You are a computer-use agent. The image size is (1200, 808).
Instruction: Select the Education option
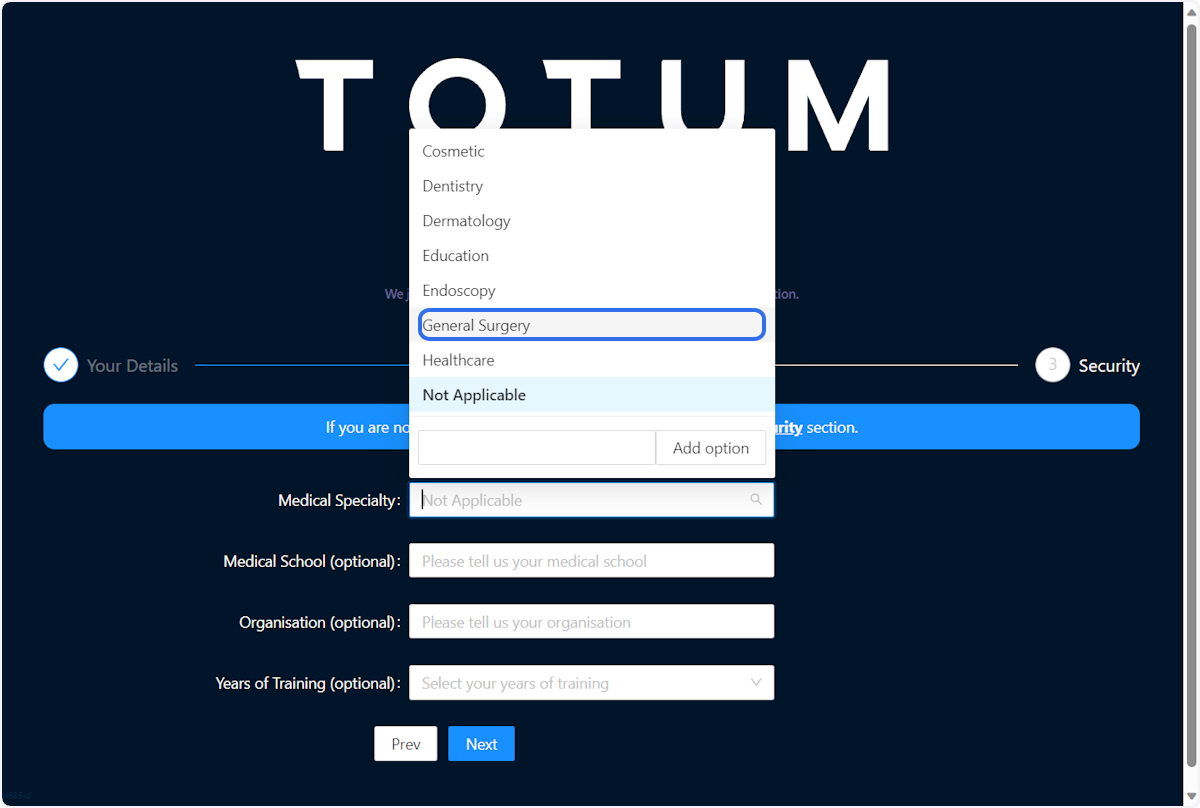click(592, 256)
